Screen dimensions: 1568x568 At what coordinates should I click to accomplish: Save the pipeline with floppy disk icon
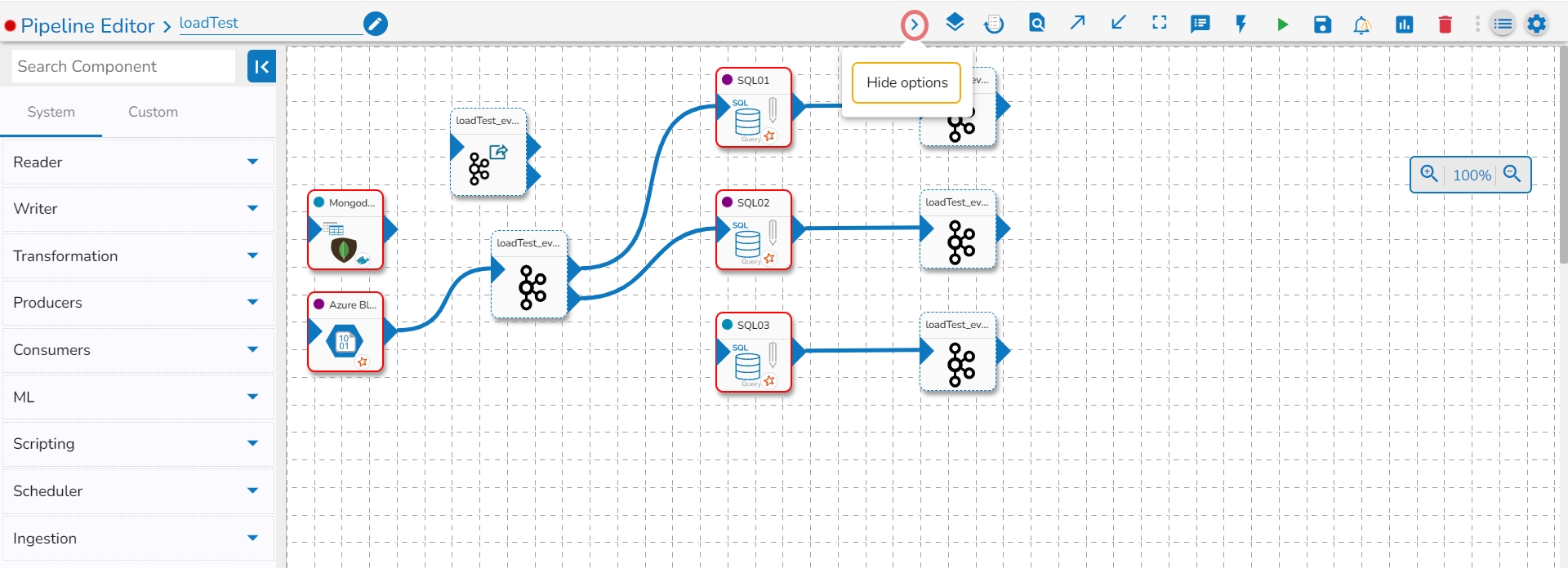(x=1323, y=24)
